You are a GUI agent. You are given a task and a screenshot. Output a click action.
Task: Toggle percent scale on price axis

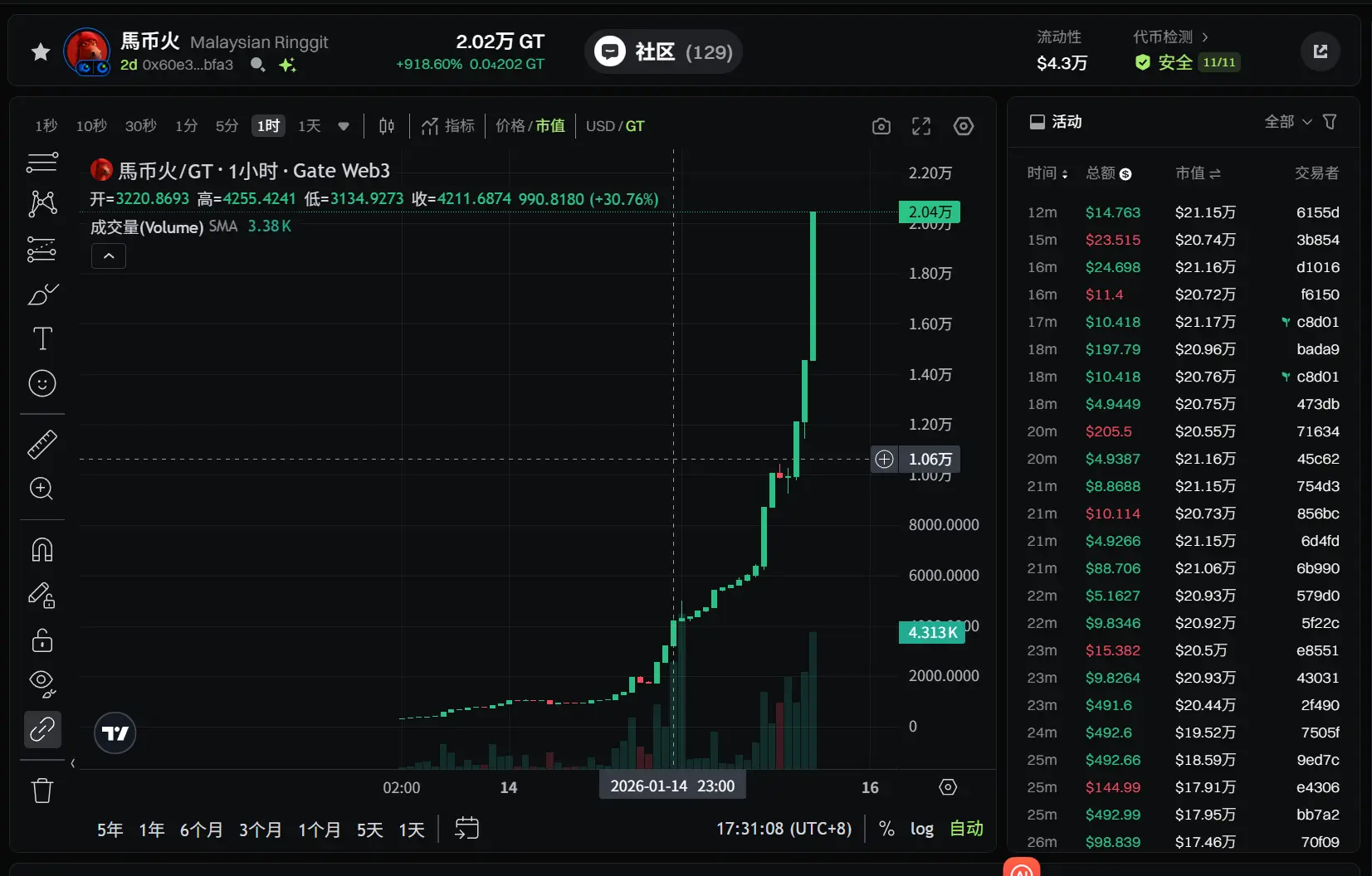[x=886, y=829]
